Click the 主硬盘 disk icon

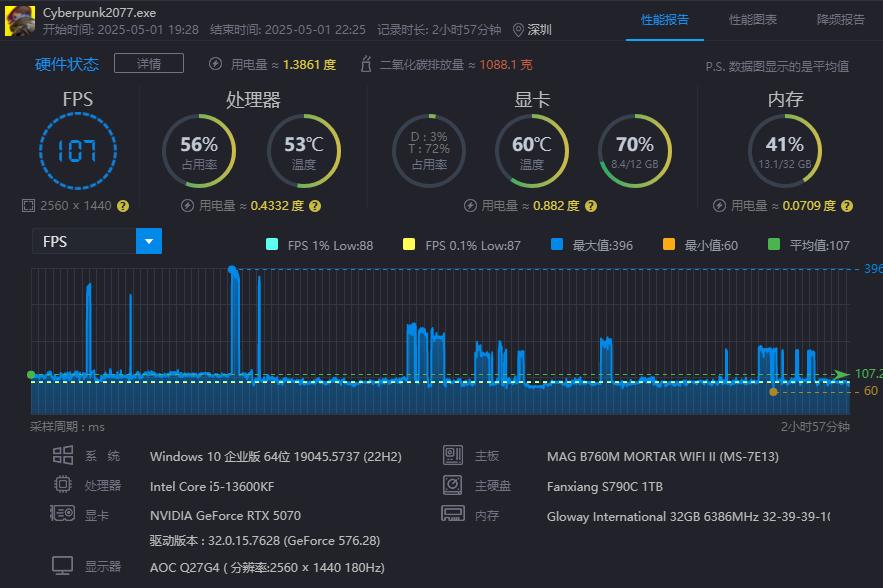453,484
